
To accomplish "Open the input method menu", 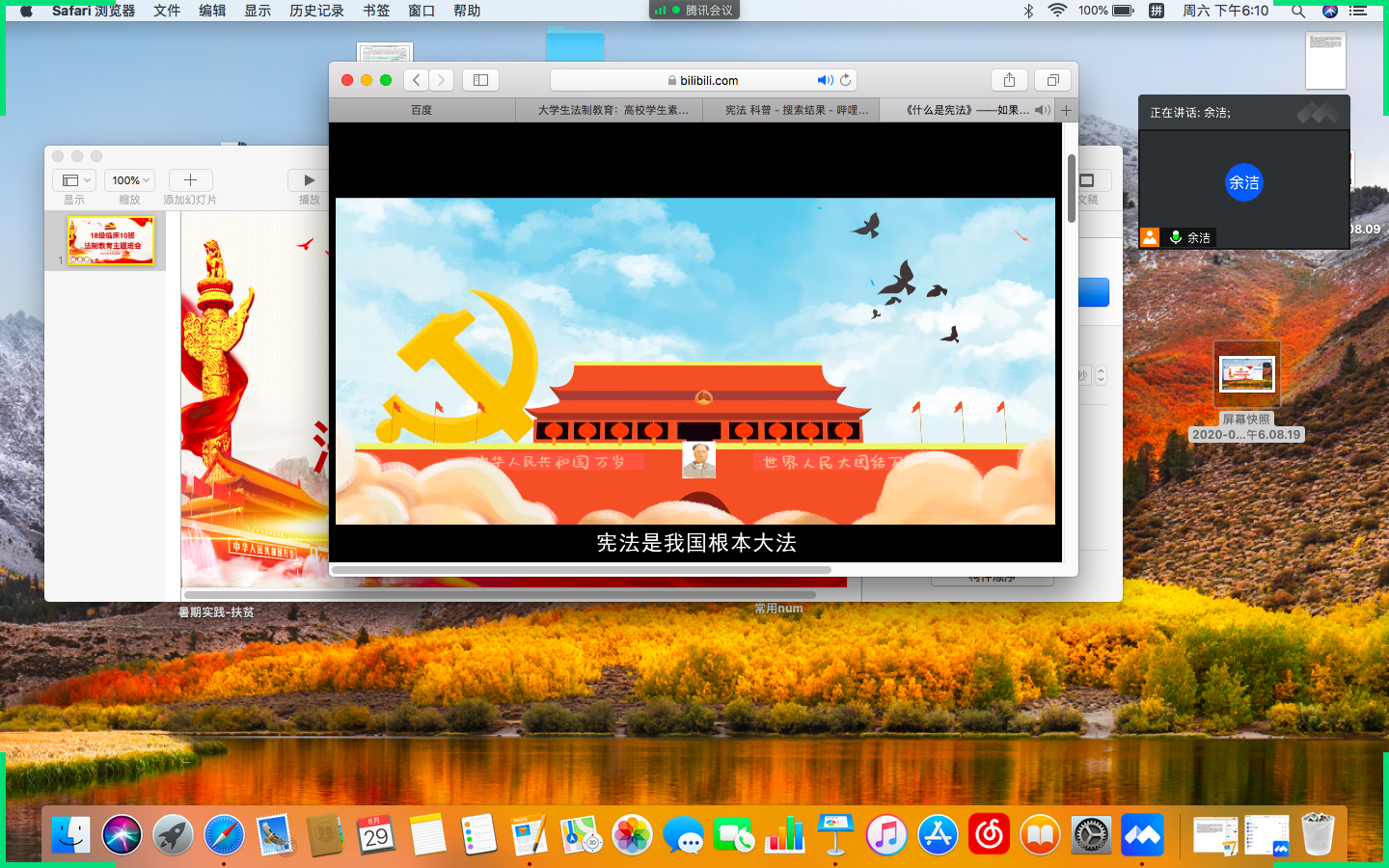I will click(1156, 11).
